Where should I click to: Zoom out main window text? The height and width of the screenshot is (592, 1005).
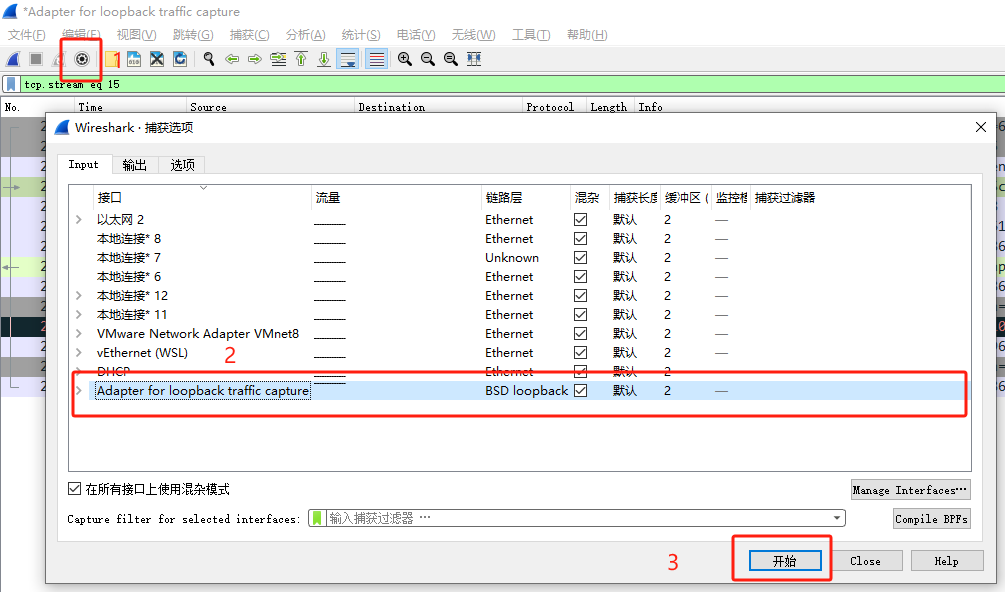tap(428, 60)
